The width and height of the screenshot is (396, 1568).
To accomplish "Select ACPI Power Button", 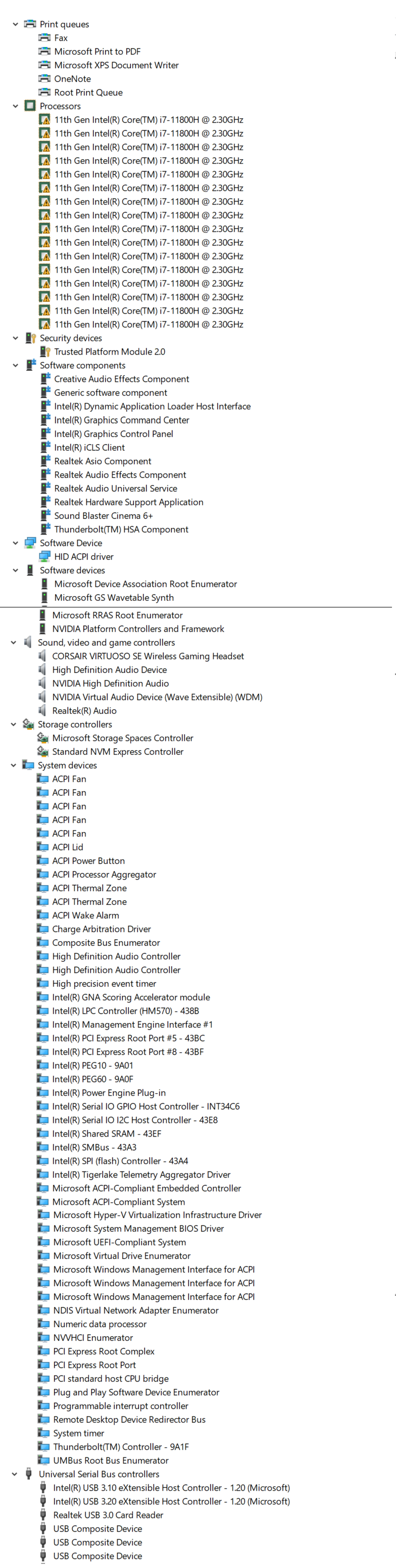I will coord(88,861).
